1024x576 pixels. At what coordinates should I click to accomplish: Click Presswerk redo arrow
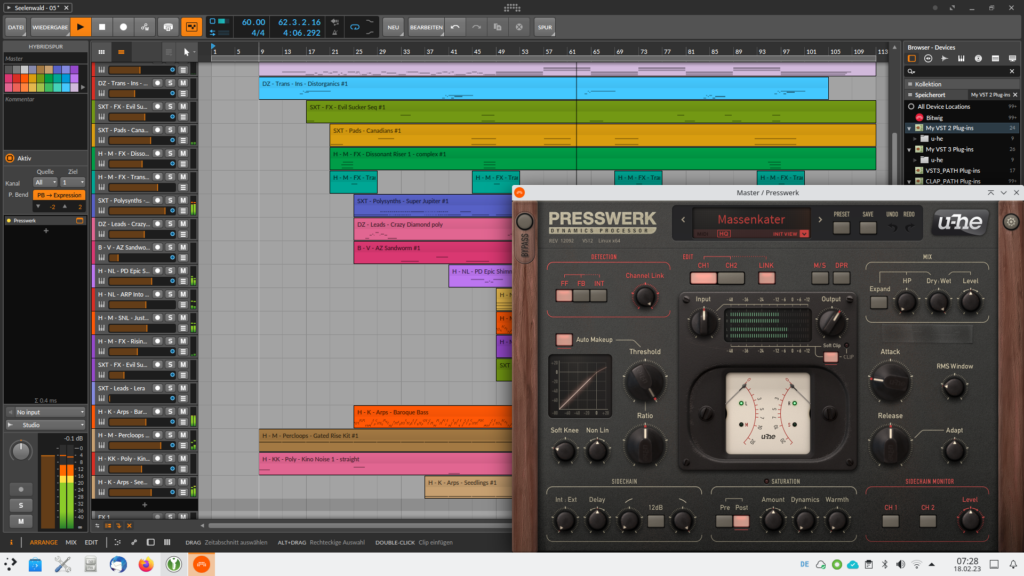tap(909, 228)
